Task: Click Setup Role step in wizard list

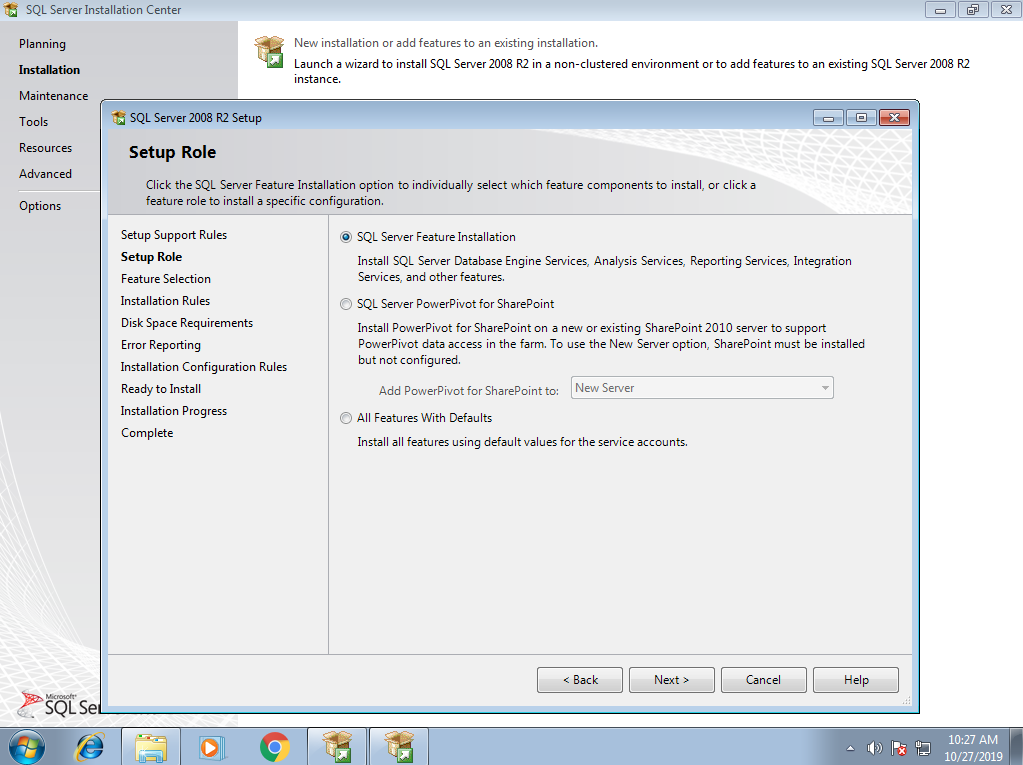Action: pyautogui.click(x=151, y=257)
